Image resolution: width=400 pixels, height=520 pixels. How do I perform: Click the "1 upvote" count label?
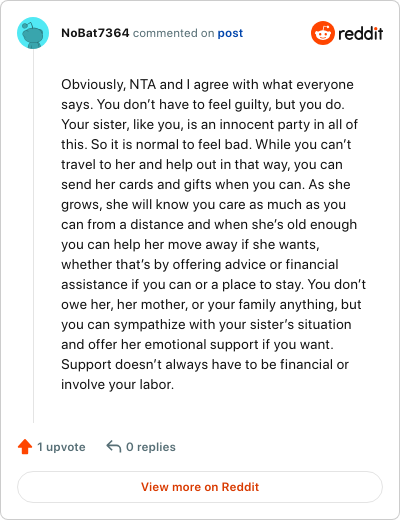pos(61,447)
